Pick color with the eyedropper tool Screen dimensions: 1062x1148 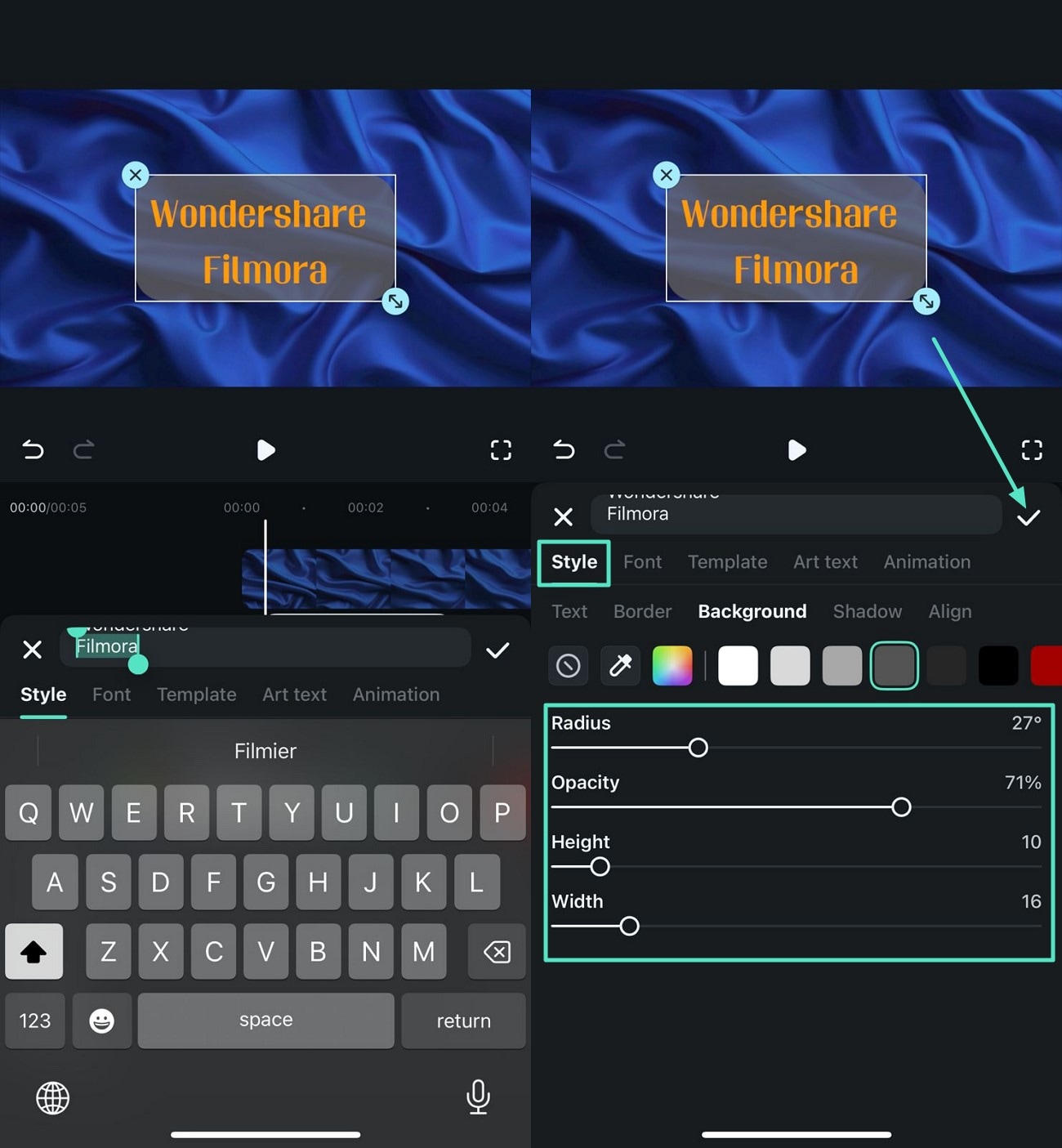[x=621, y=665]
